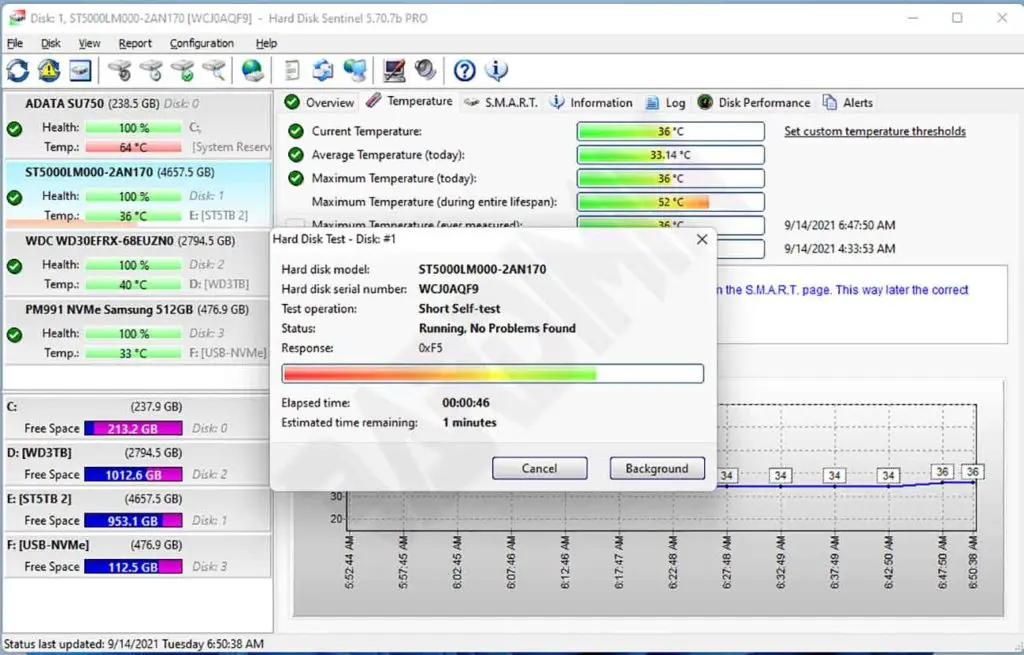The width and height of the screenshot is (1024, 655).
Task: Click the green health icon for ST5000LM000
Action: click(14, 197)
